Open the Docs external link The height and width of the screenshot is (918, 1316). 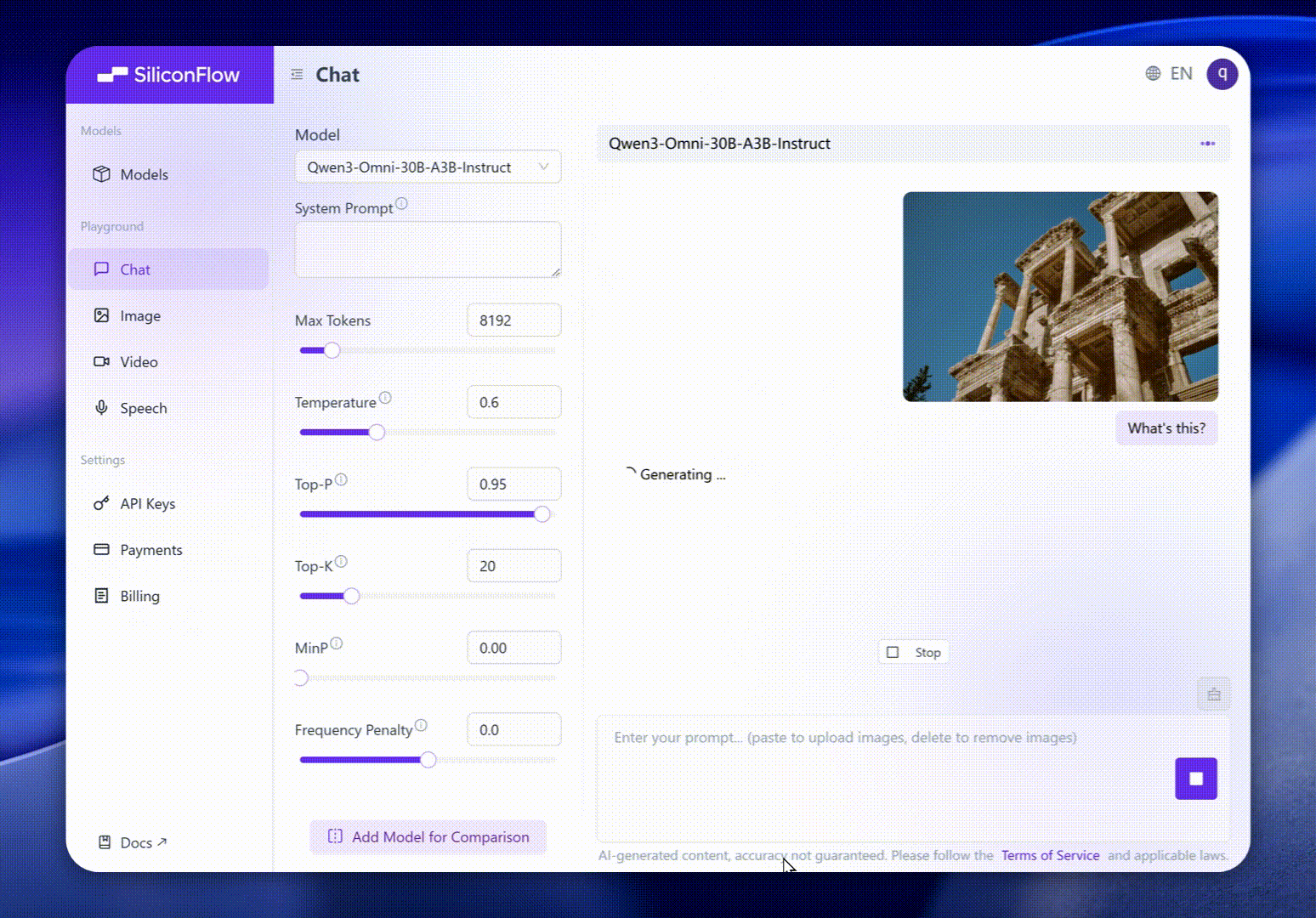[133, 842]
